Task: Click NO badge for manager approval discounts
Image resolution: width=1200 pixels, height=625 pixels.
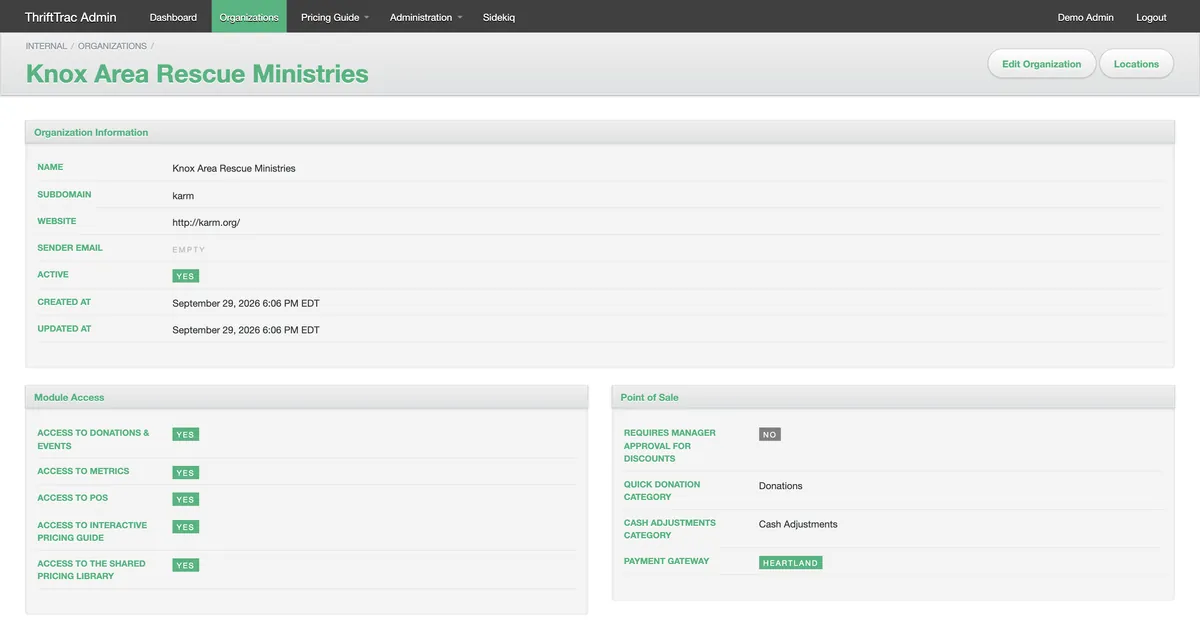Action: (770, 435)
